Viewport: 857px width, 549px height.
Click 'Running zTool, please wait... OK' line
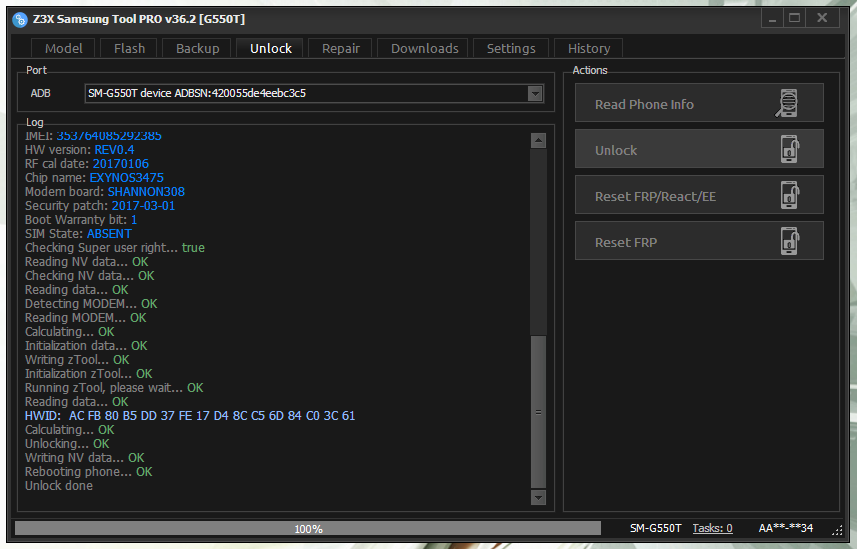114,388
